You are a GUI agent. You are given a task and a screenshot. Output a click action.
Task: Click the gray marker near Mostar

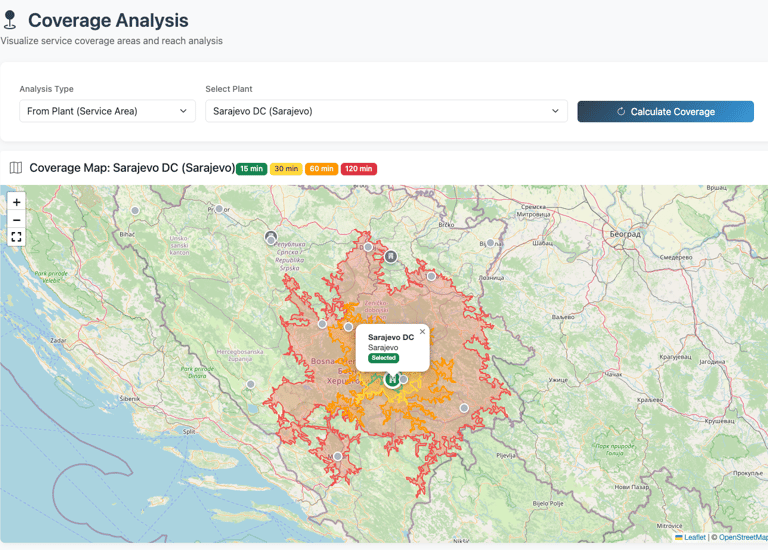pyautogui.click(x=338, y=456)
